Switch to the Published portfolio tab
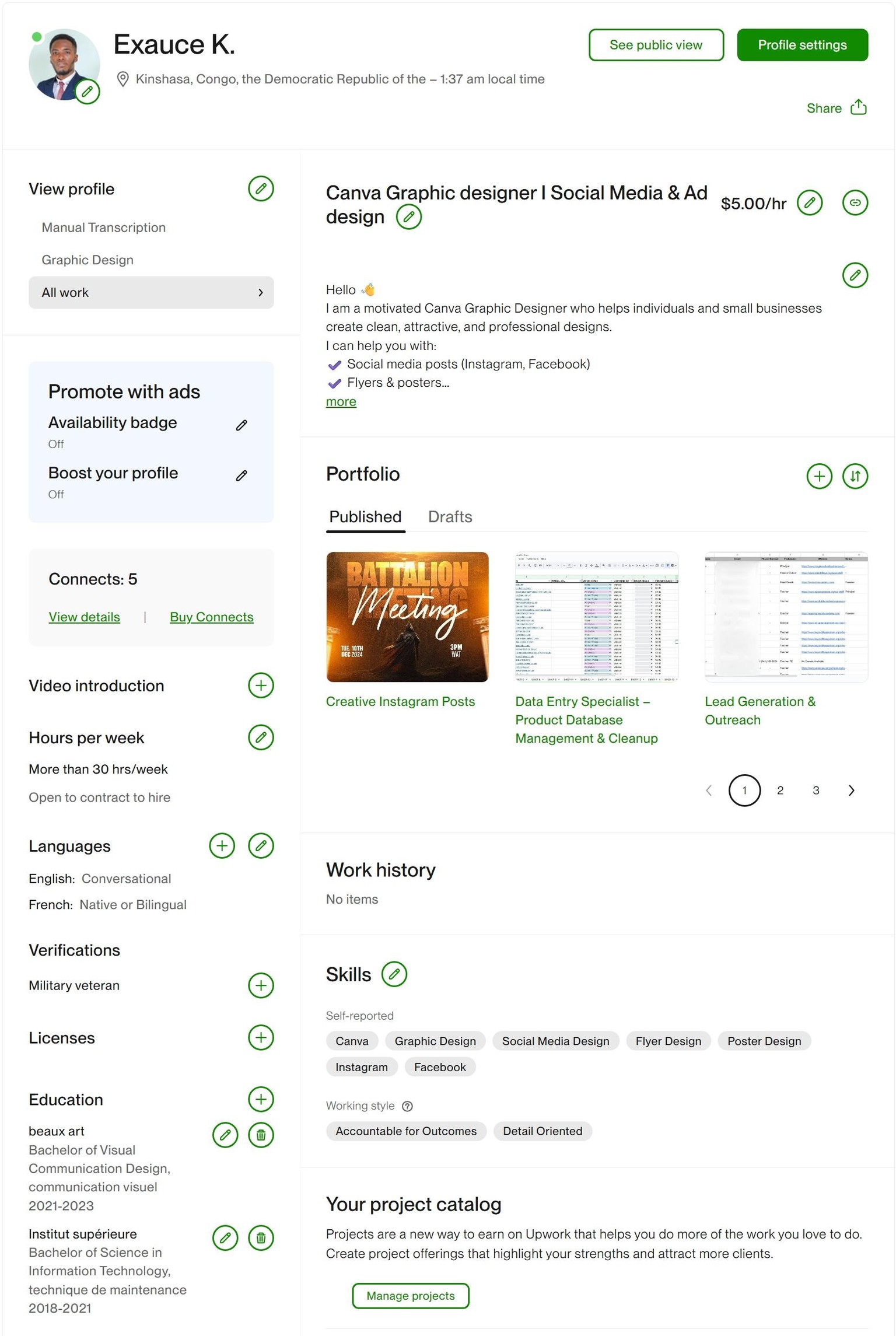 click(365, 517)
